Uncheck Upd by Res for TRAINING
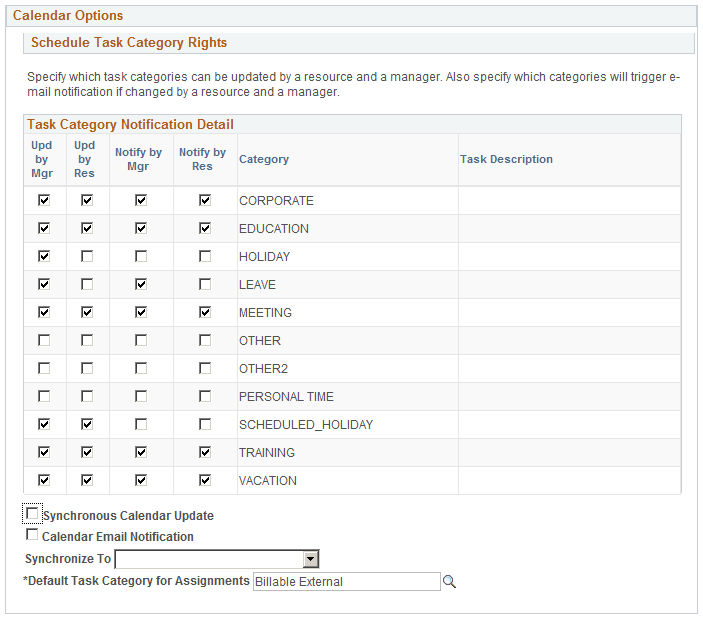Image resolution: width=703 pixels, height=619 pixels. pos(87,452)
